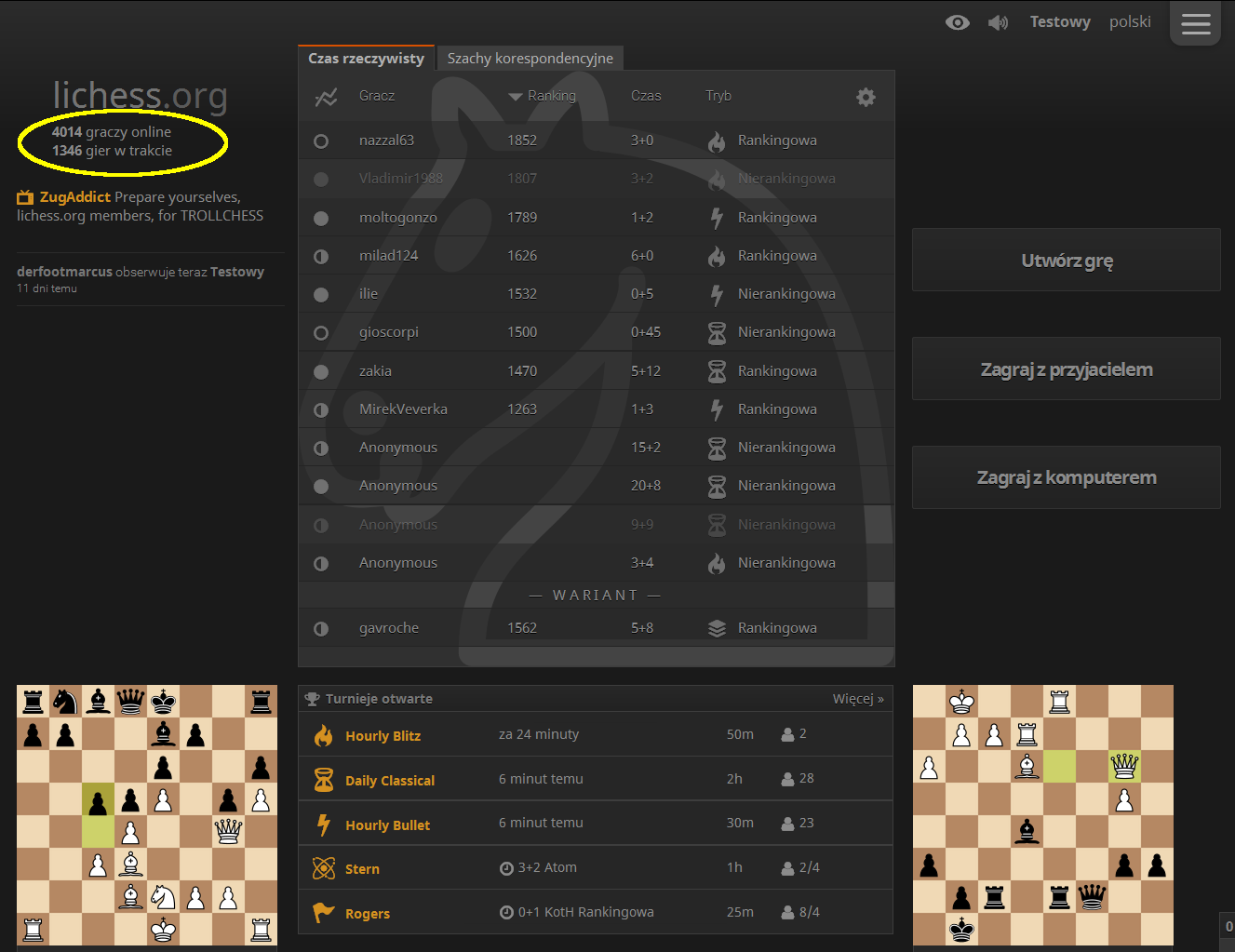
Task: Select greyed Vladimir1988 3+2 game row
Action: tap(597, 179)
